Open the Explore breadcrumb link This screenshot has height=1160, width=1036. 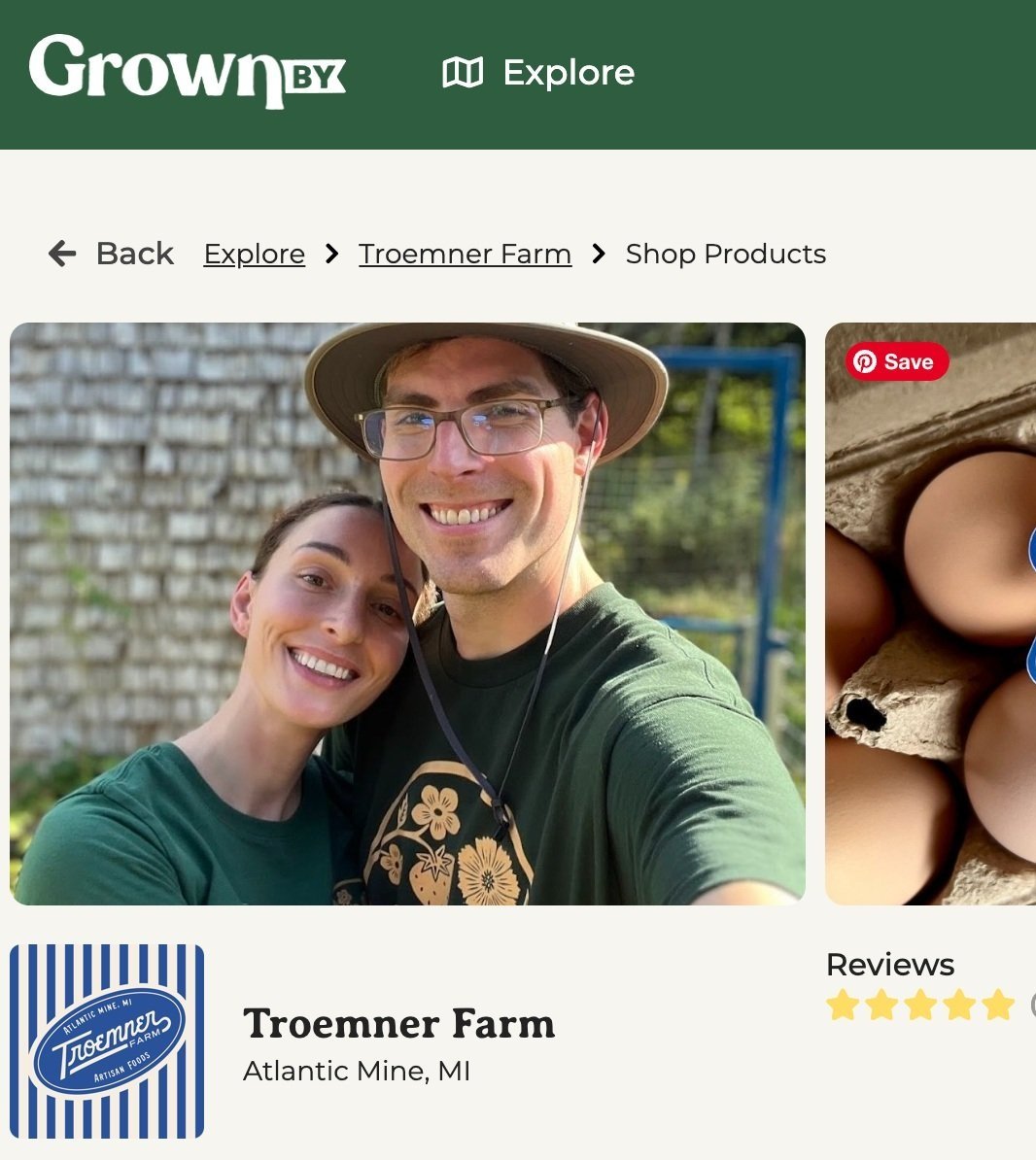[x=255, y=255]
